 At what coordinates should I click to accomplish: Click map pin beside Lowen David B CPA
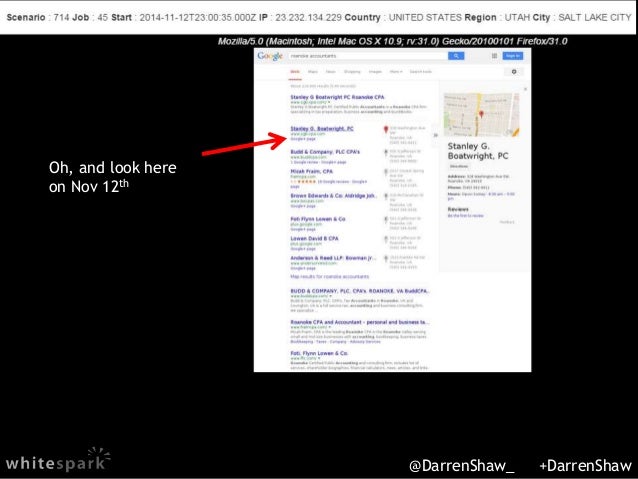[x=386, y=240]
